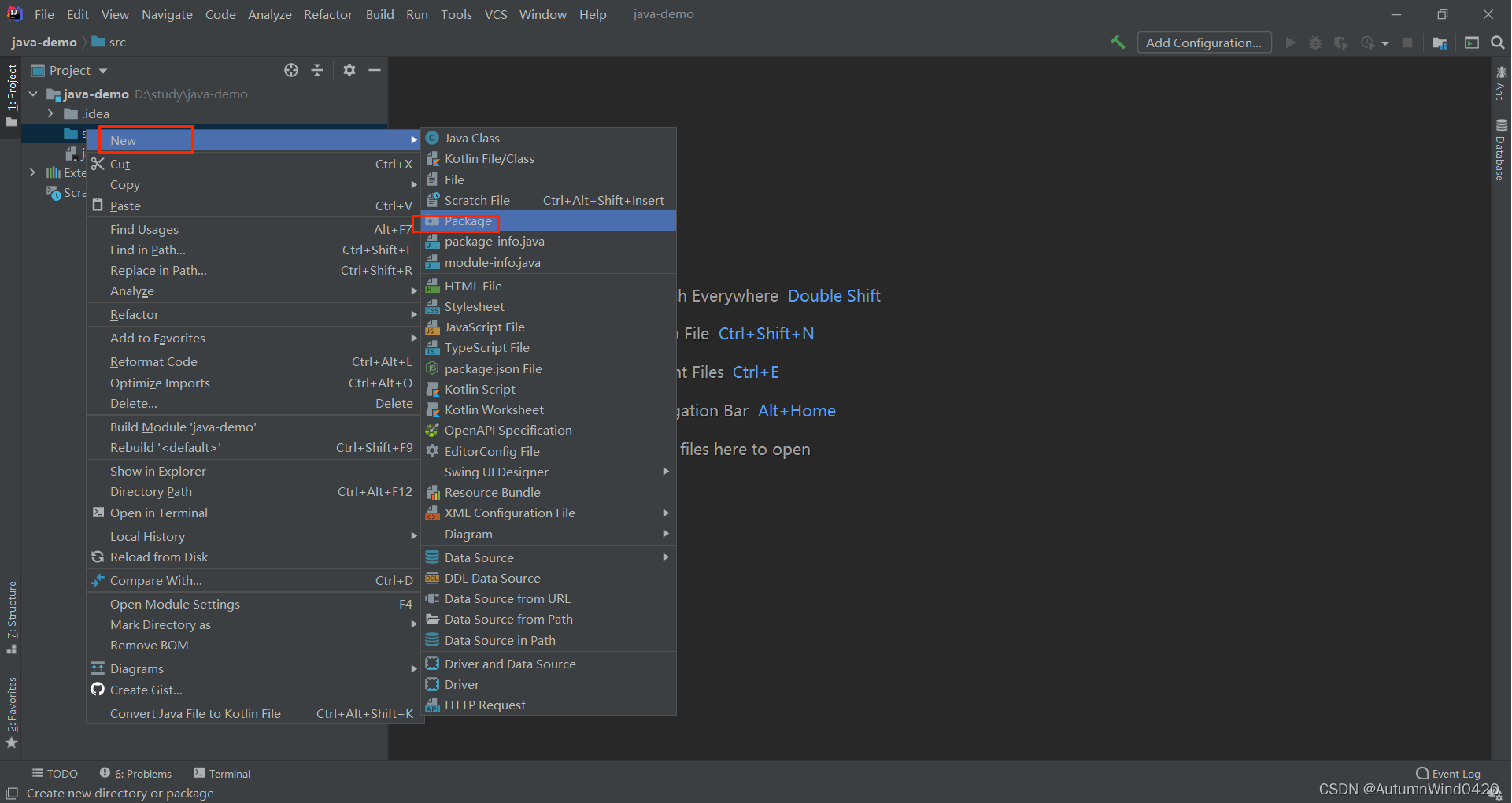This screenshot has height=803, width=1512.
Task: Choose Open in Terminal
Action: coord(253,513)
